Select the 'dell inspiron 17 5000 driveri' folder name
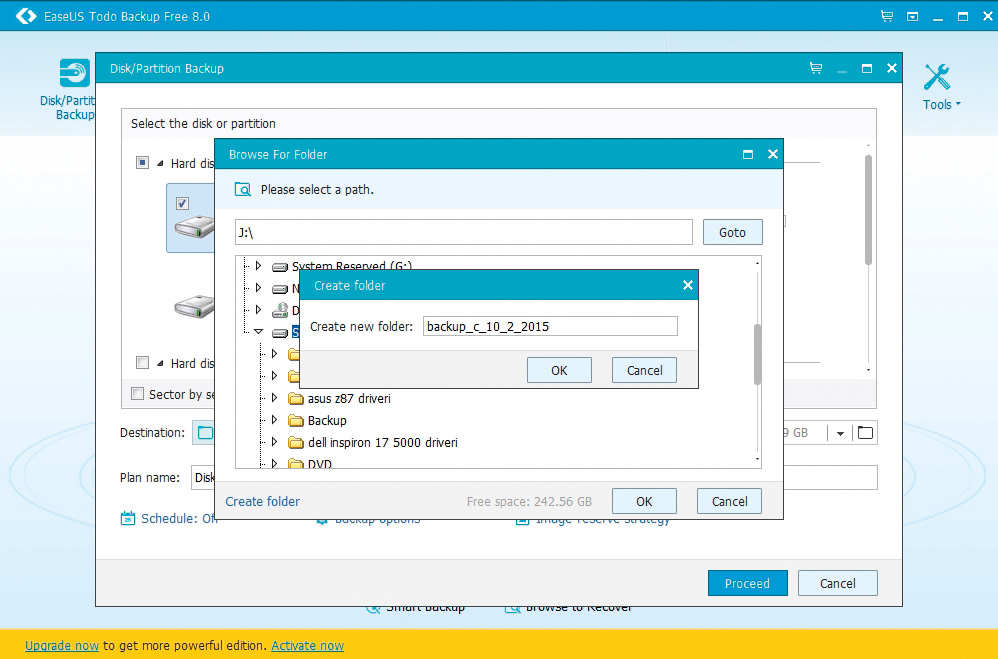The height and width of the screenshot is (659, 998). [x=383, y=443]
